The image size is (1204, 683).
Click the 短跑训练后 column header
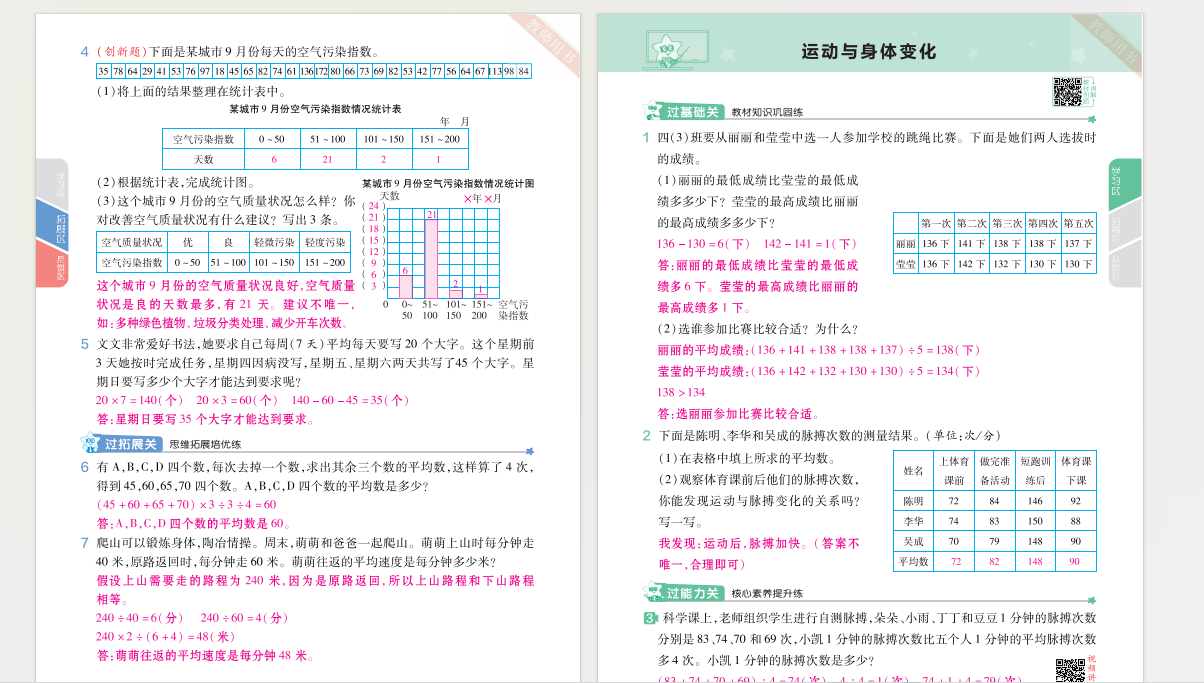point(1035,470)
